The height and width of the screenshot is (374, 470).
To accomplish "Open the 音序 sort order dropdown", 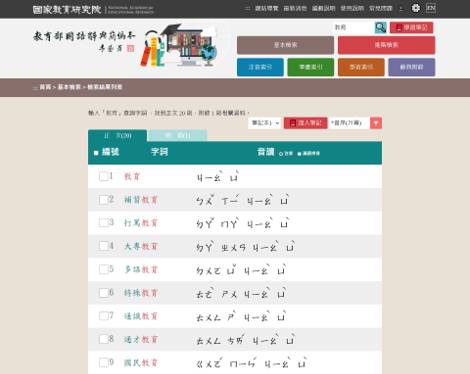I will tap(349, 123).
